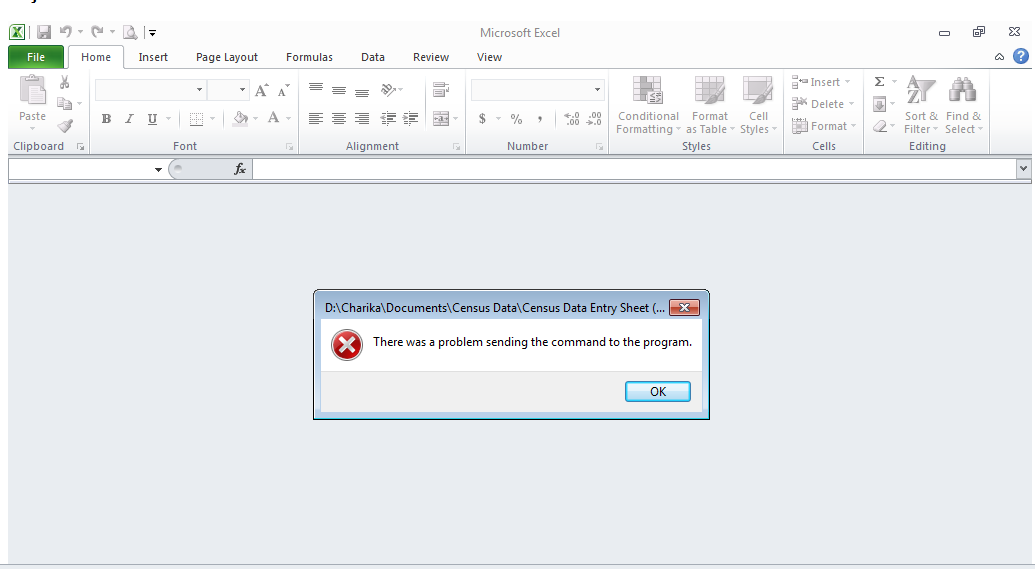Screen dimensions: 1035x569
Task: Open the font size dropdown
Action: tap(242, 90)
